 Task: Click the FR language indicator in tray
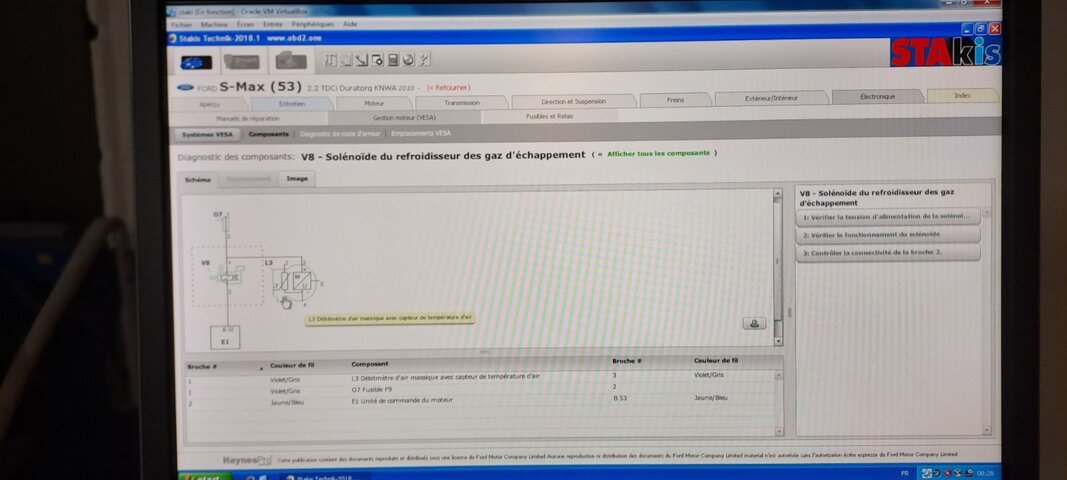[905, 473]
